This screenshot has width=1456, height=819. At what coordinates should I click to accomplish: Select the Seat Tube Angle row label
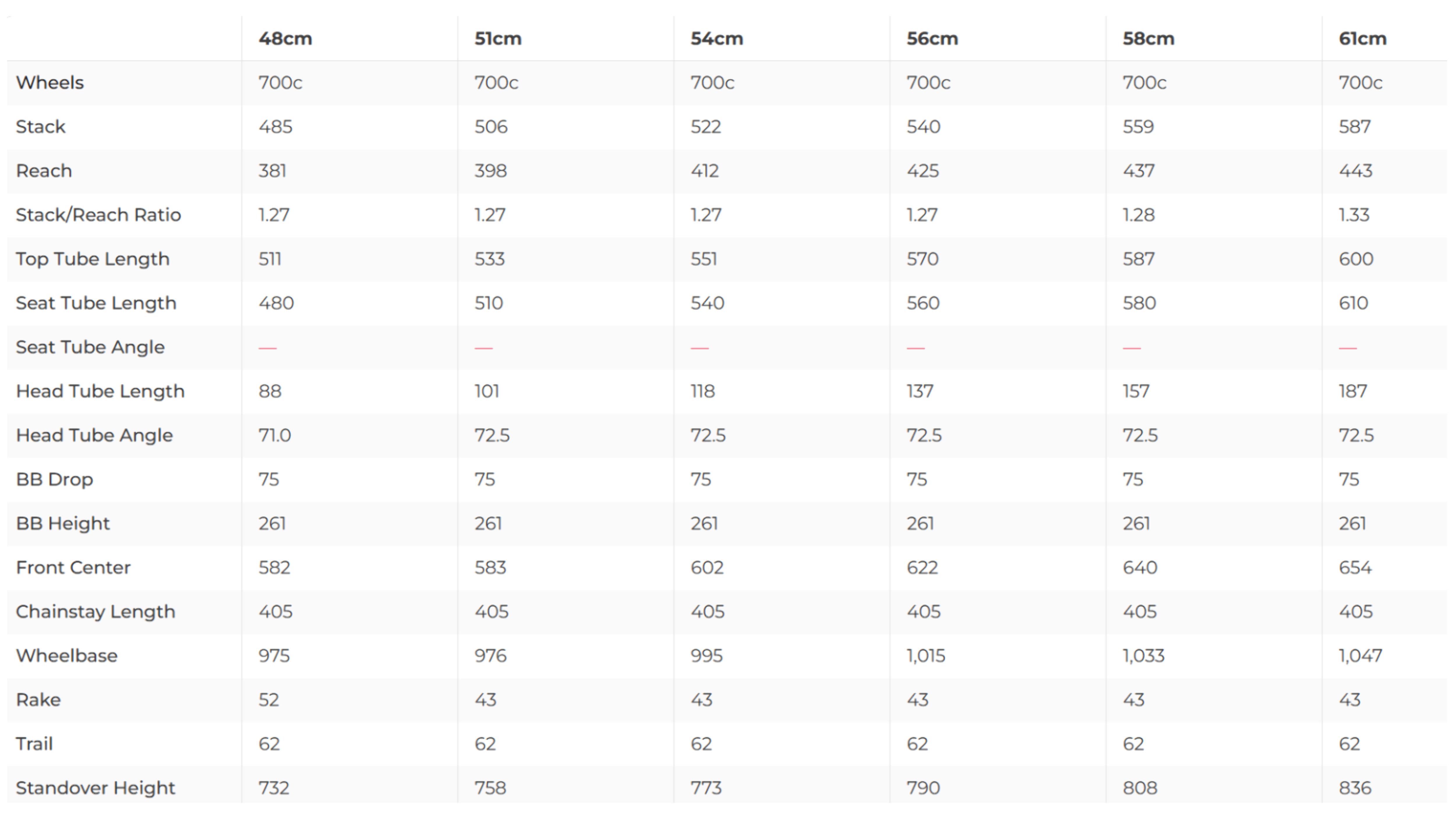point(91,347)
